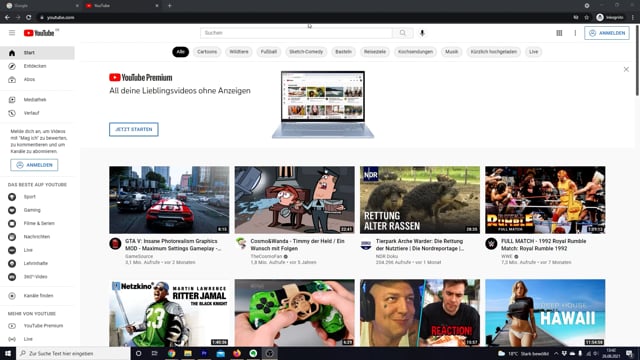Open Chrome from the taskbar
640x360 pixels.
(171, 353)
